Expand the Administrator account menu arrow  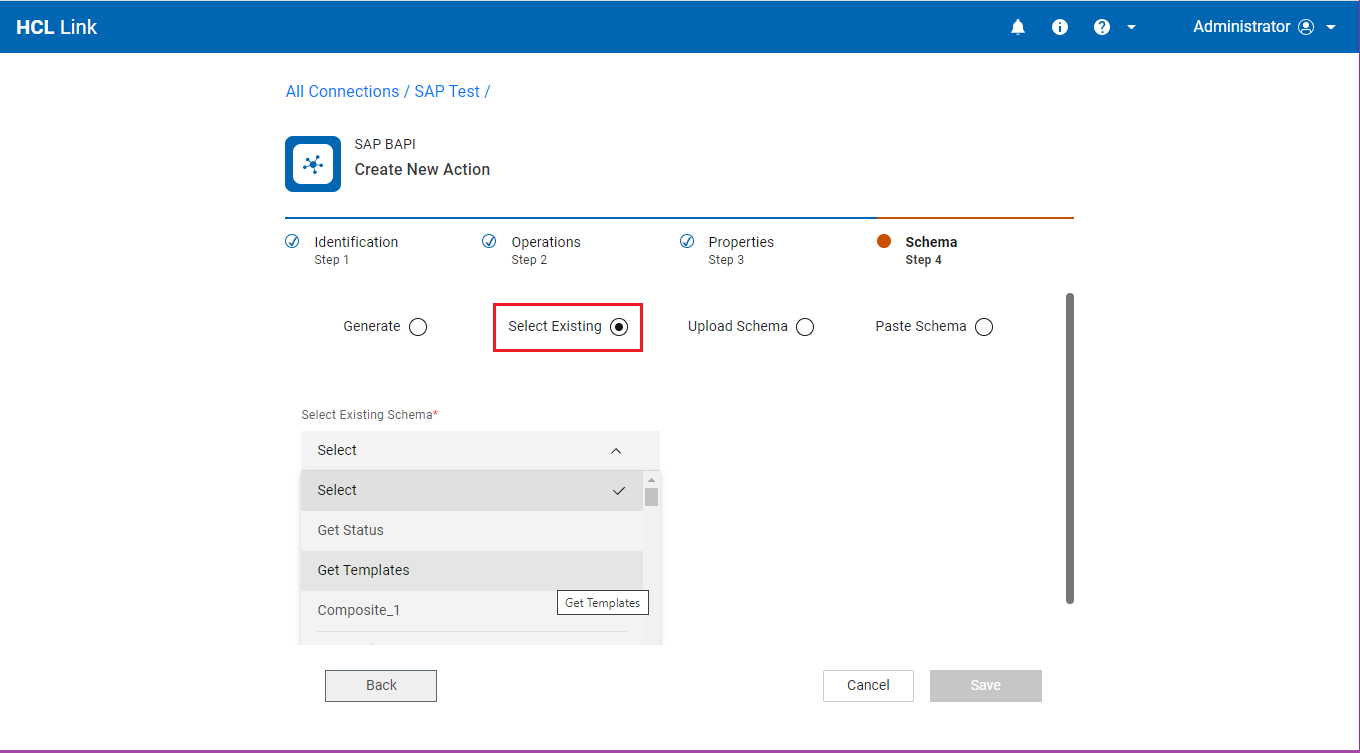coord(1331,27)
